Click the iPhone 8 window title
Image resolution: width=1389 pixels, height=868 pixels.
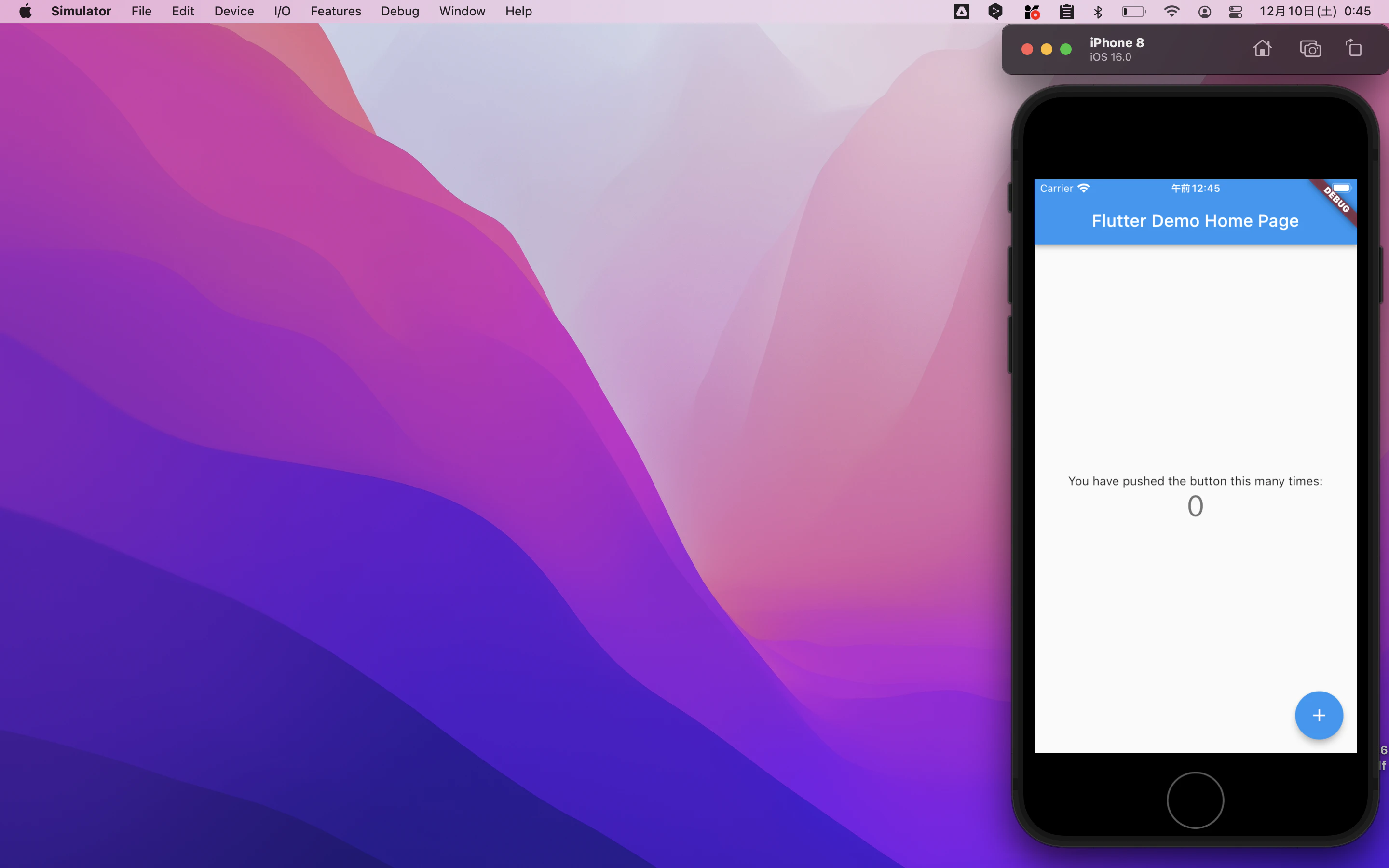pyautogui.click(x=1117, y=42)
